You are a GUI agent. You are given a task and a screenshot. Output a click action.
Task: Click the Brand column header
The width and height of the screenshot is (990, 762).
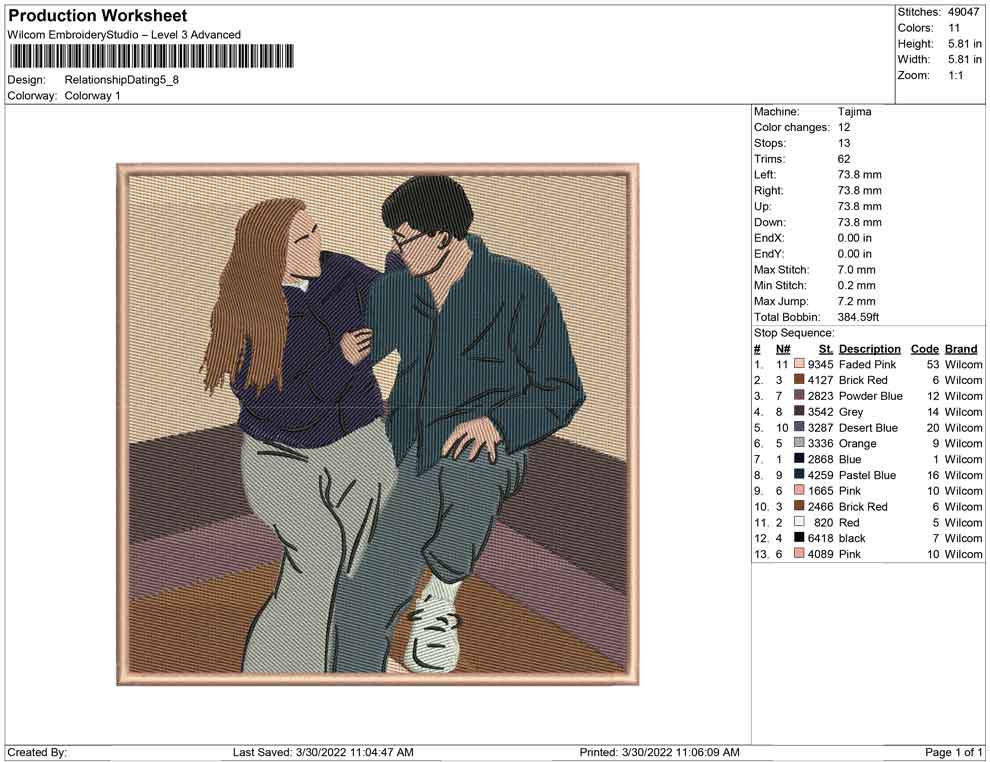coord(960,349)
